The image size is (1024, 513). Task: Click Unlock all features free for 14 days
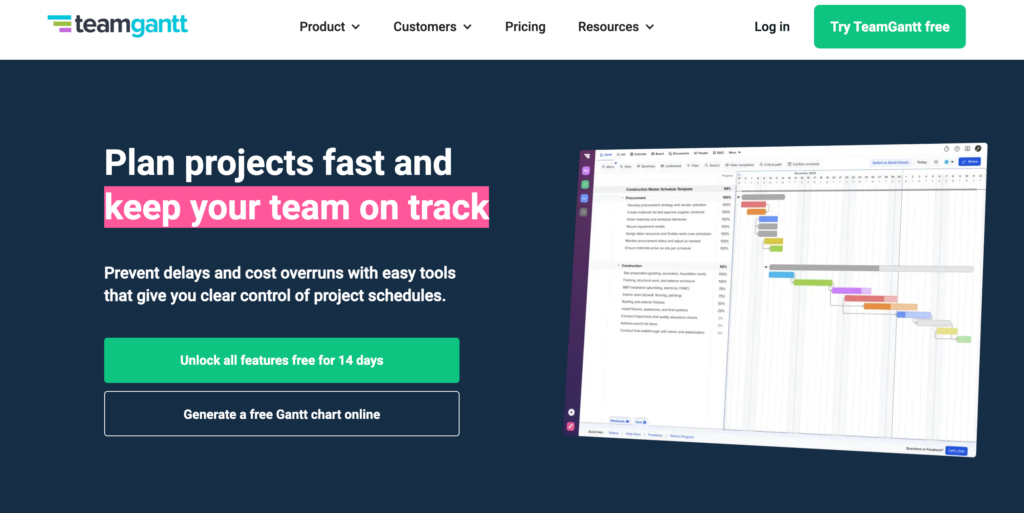[x=281, y=360]
